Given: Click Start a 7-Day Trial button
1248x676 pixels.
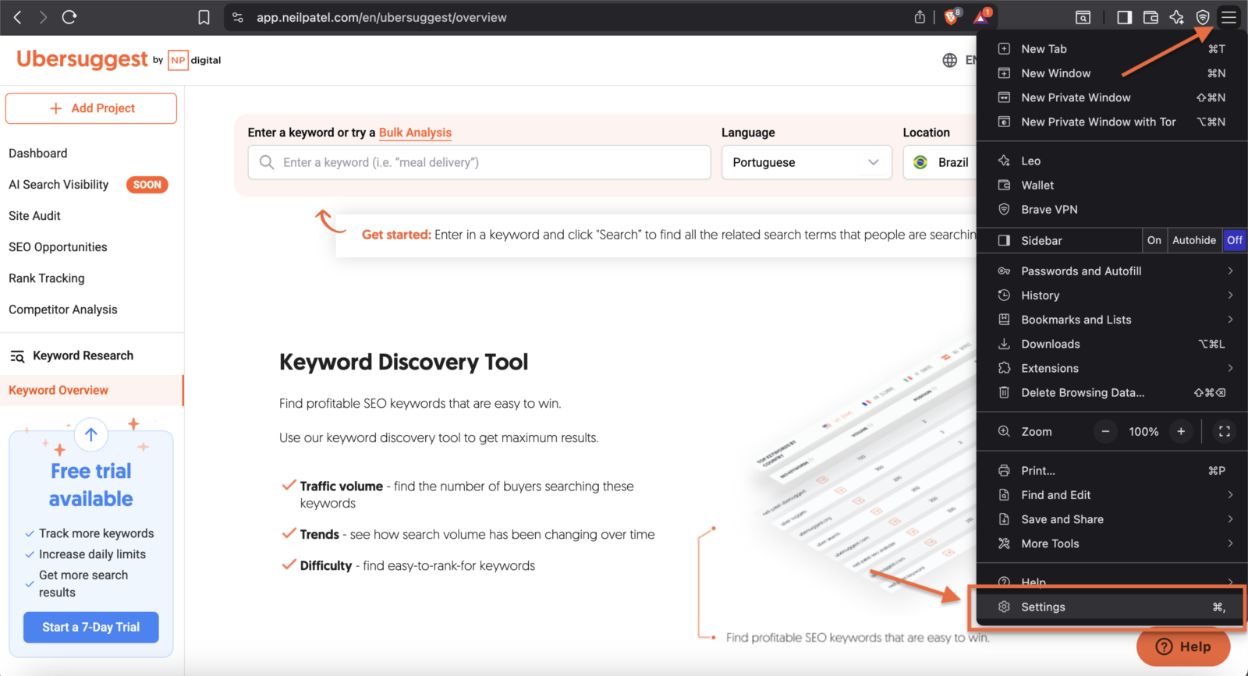Looking at the screenshot, I should 91,627.
